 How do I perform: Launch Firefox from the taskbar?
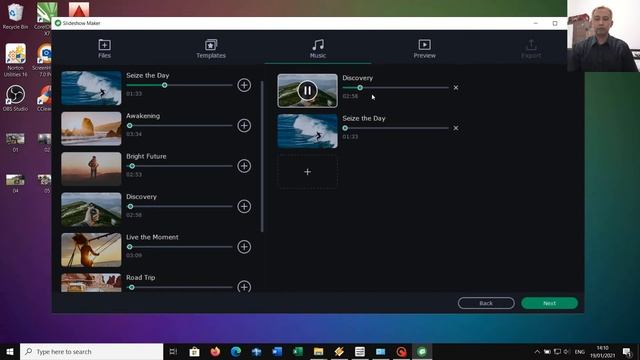[x=215, y=351]
